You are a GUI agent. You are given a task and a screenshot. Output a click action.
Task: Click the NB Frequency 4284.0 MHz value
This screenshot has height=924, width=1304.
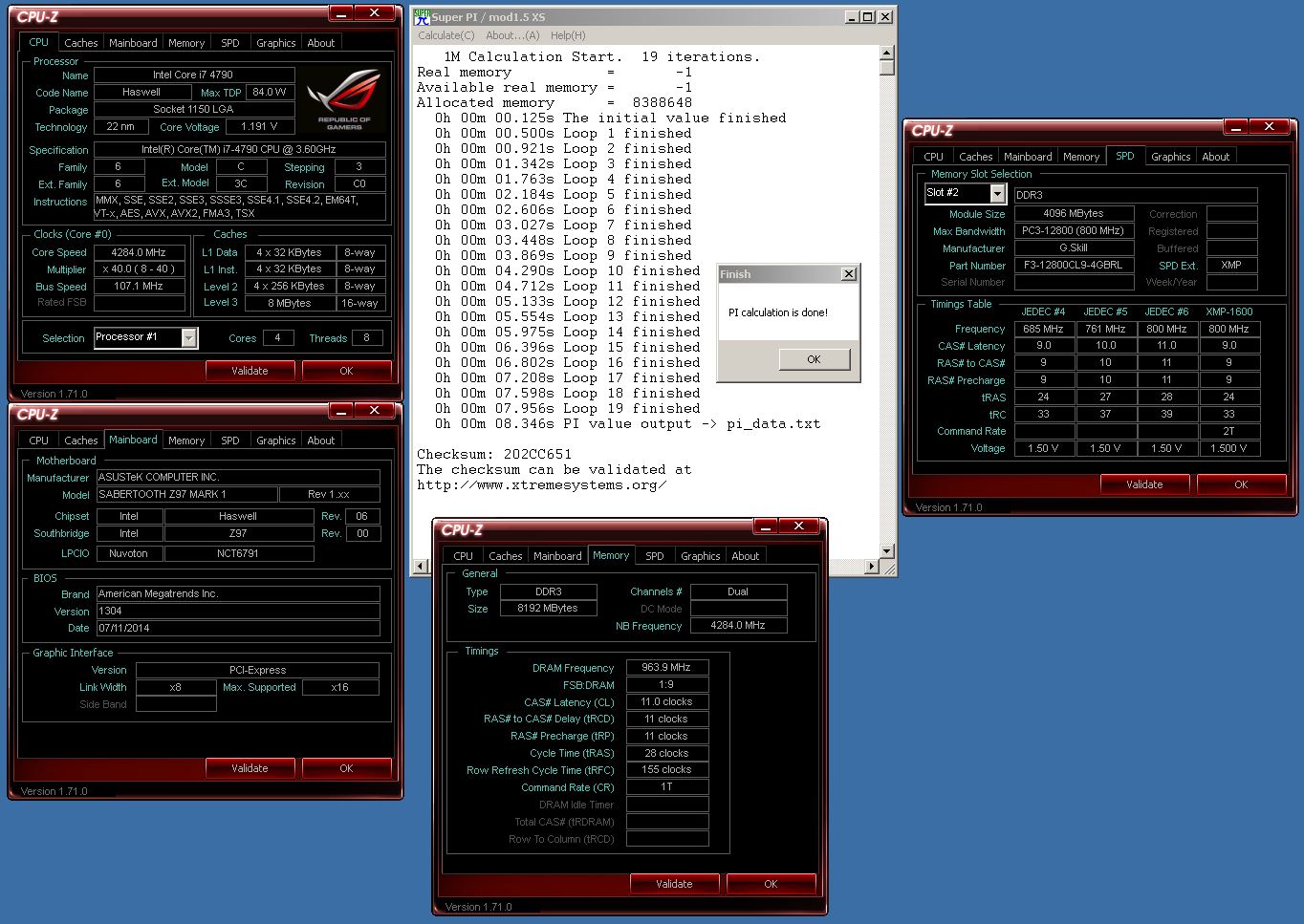pos(738,626)
